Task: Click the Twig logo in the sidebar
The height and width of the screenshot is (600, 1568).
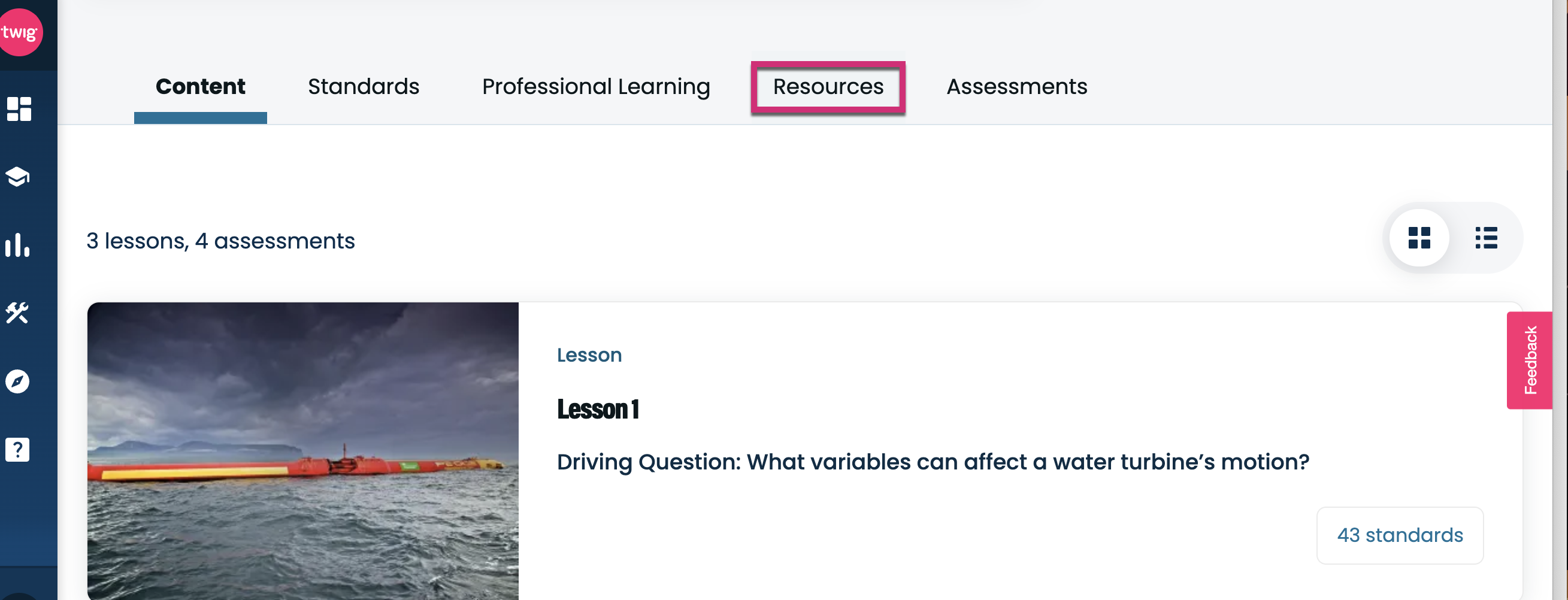Action: (20, 32)
